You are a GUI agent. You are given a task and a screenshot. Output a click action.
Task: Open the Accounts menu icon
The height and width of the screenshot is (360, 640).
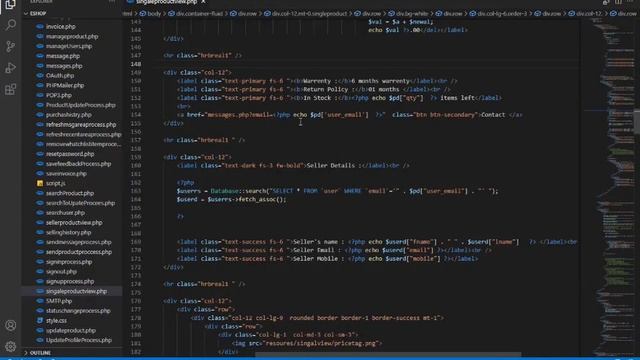pos(11,325)
